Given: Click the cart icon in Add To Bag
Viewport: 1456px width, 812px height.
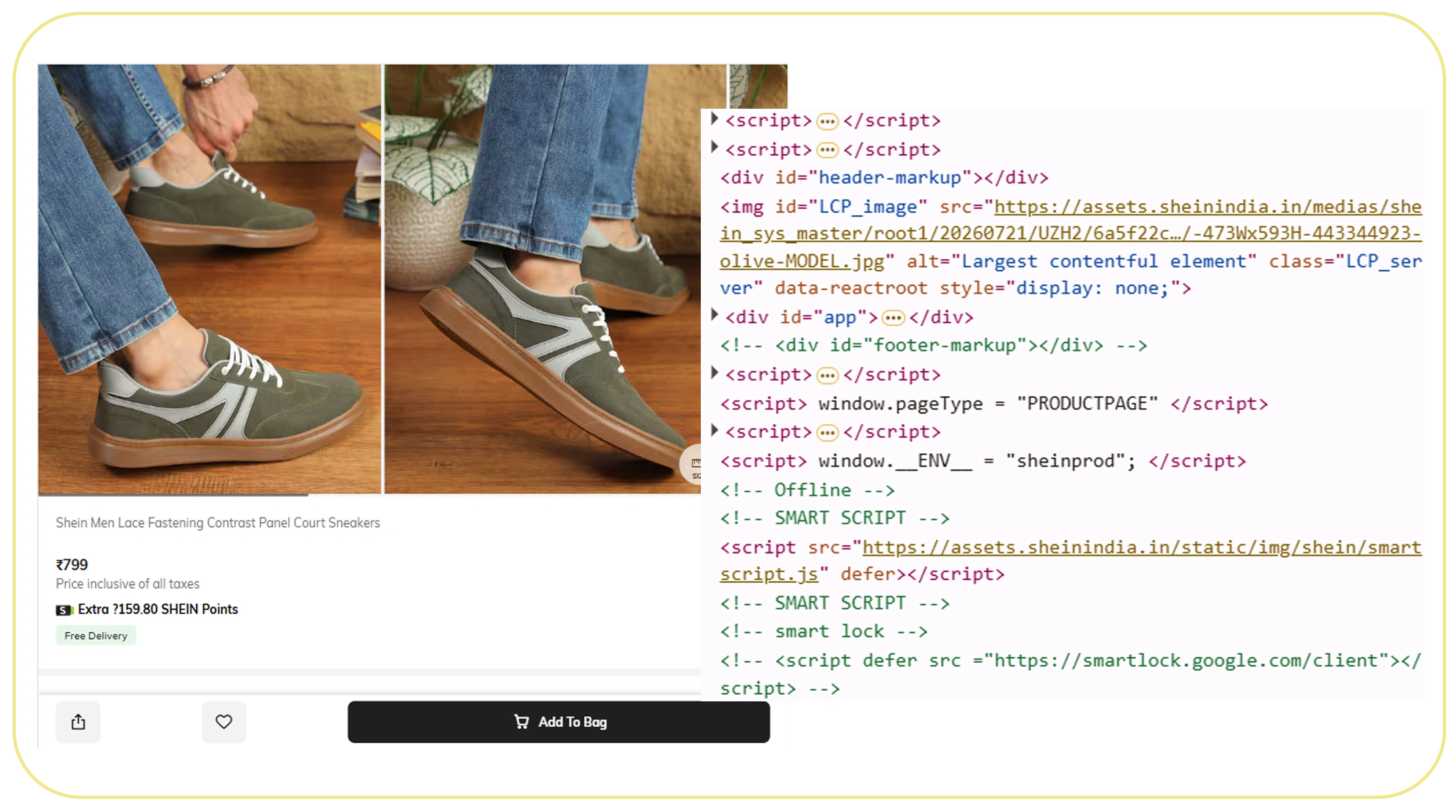Looking at the screenshot, I should click(521, 722).
